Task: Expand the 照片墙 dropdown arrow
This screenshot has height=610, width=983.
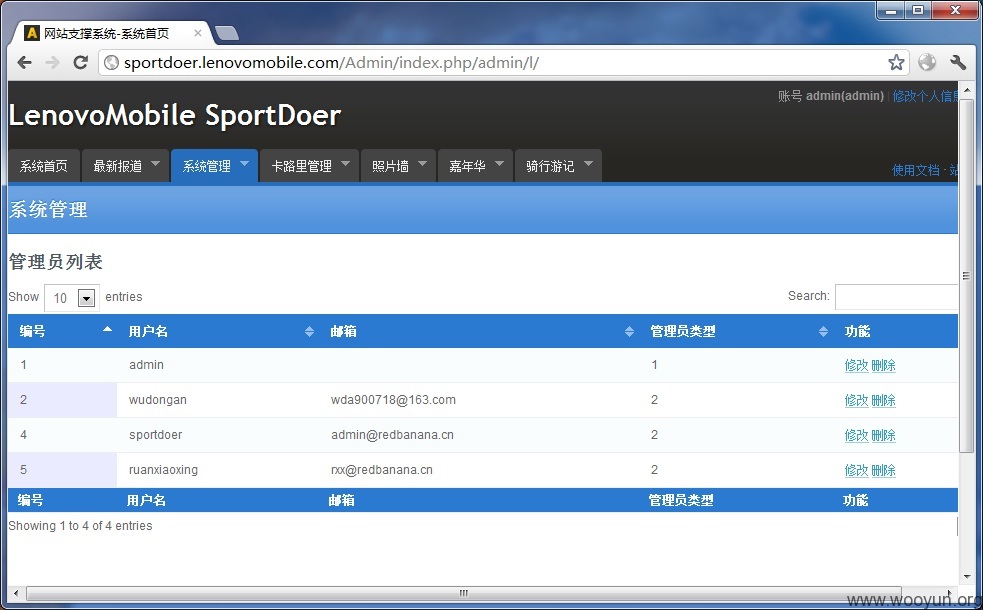Action: coord(423,164)
